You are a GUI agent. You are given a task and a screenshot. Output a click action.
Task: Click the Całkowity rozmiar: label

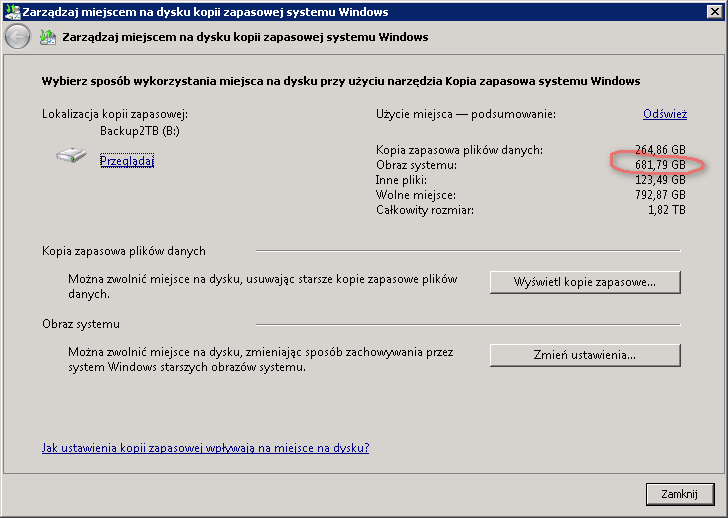coord(425,210)
